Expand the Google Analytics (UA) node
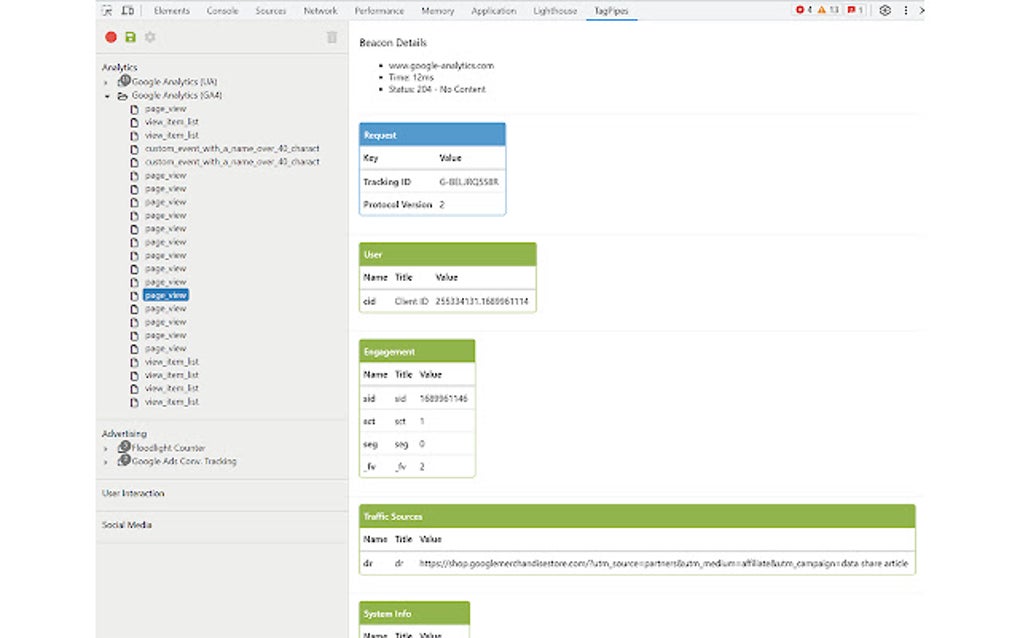This screenshot has height=638, width=1020. [x=106, y=81]
